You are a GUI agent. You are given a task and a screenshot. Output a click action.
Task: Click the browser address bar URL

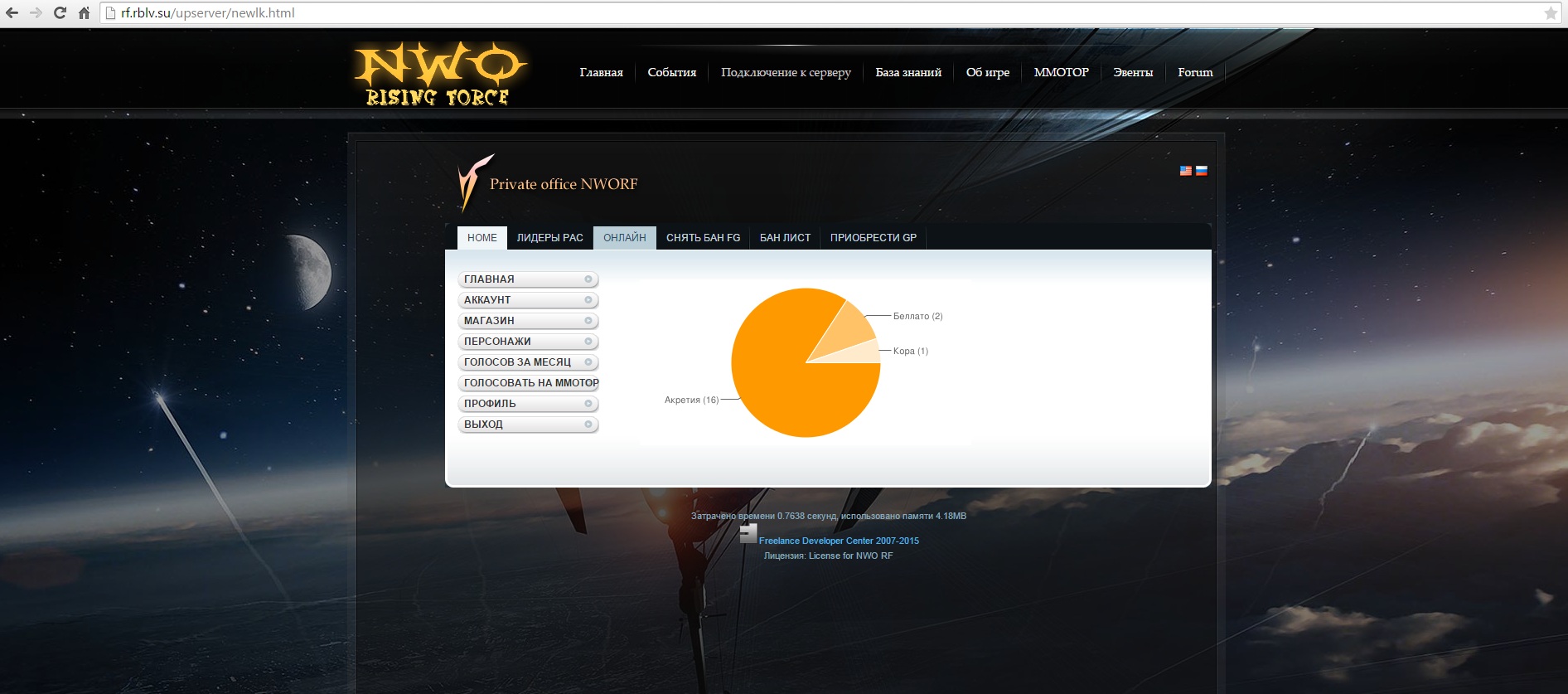click(x=208, y=13)
